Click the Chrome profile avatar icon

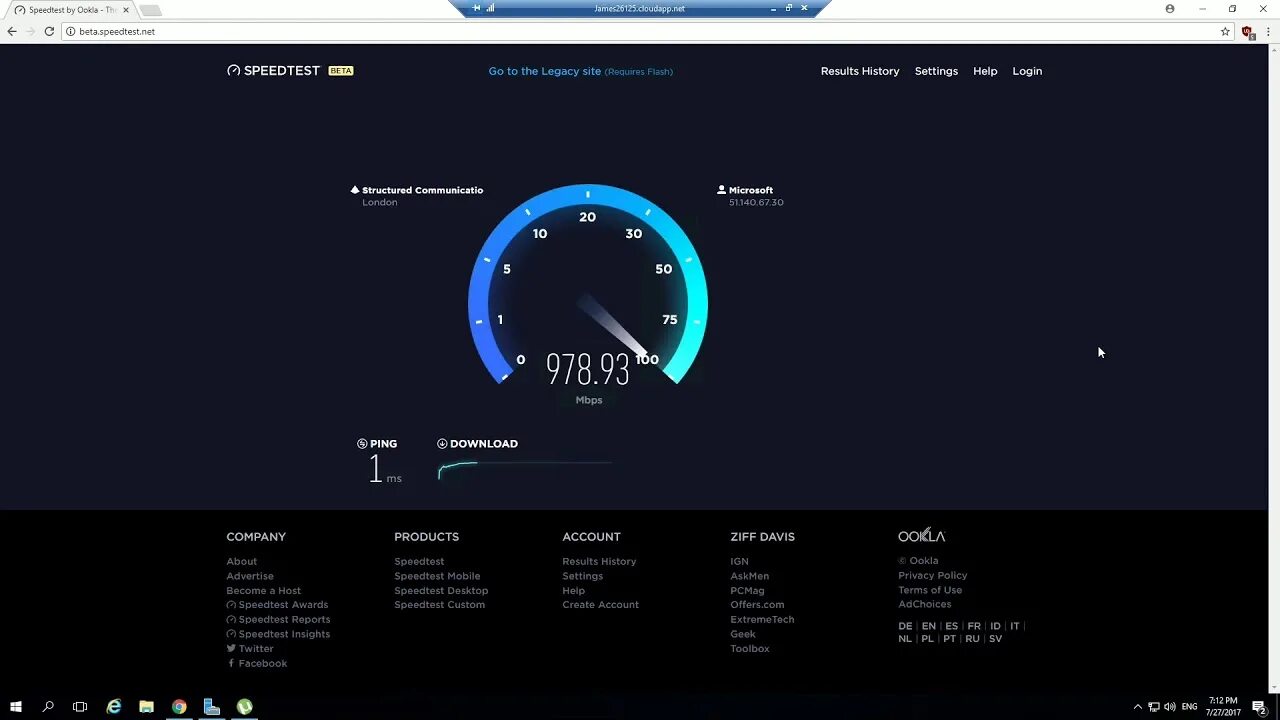pos(1170,8)
